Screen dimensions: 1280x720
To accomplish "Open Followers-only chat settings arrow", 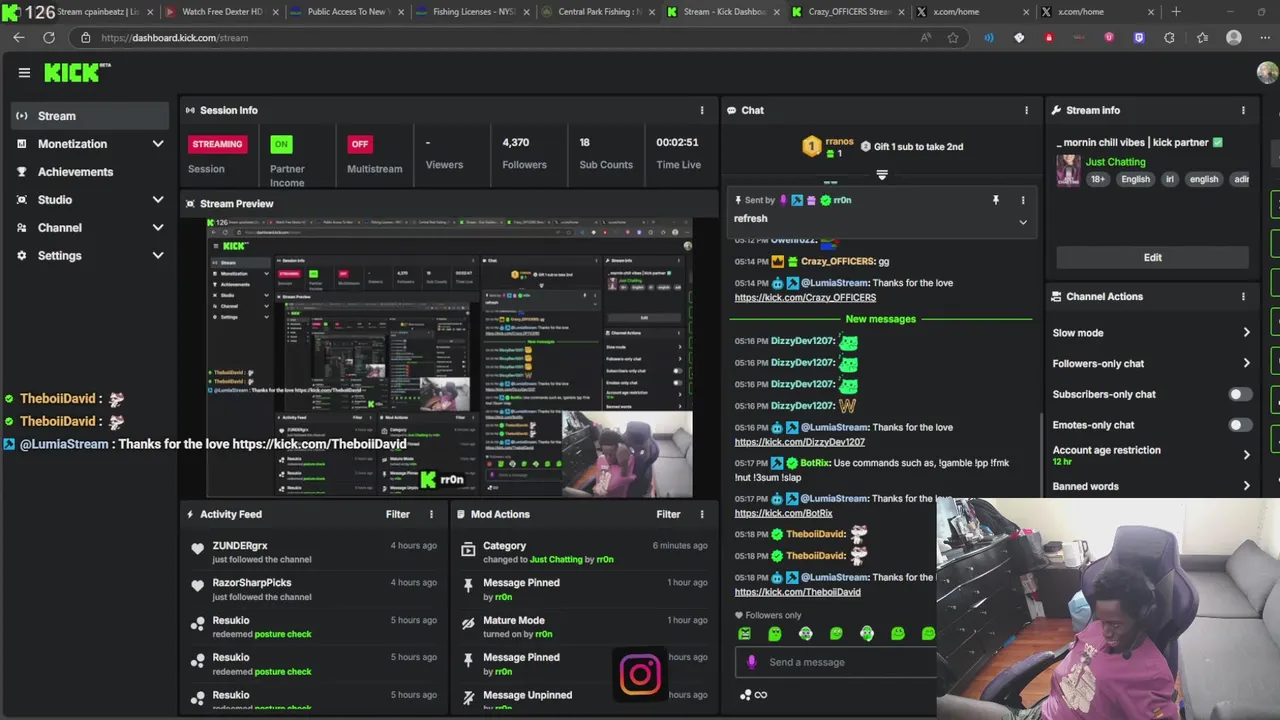I will click(1246, 364).
